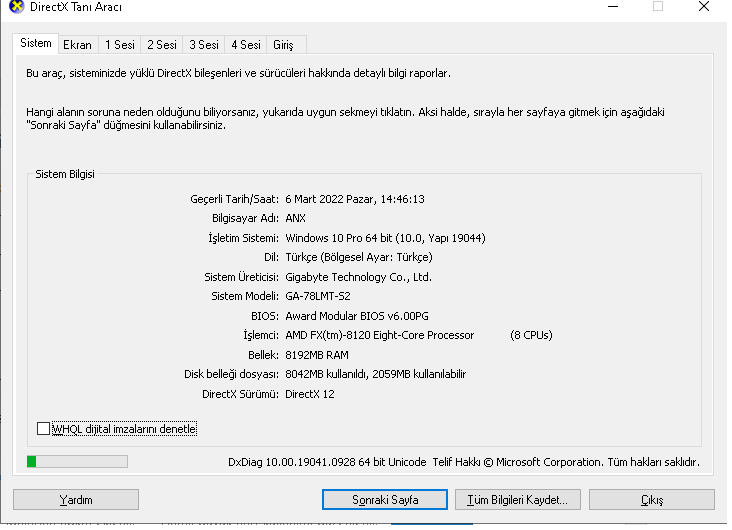The image size is (732, 530).
Task: Click the Sonraki Sayfa button
Action: [385, 500]
